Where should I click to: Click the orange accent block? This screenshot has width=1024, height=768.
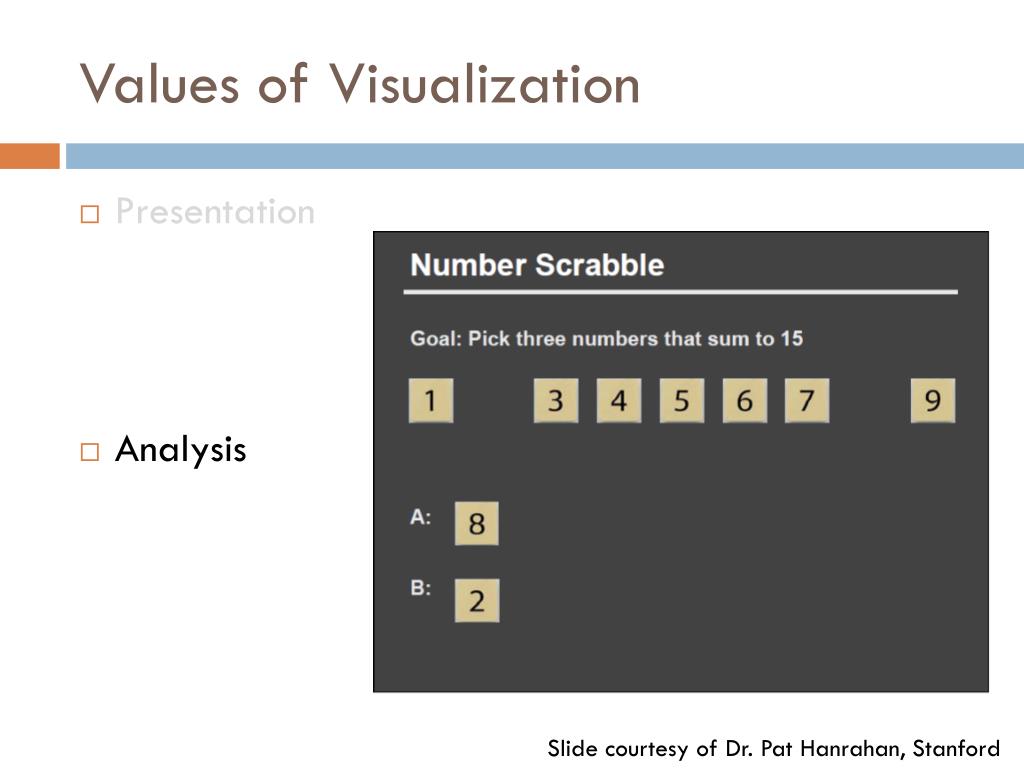pyautogui.click(x=30, y=156)
